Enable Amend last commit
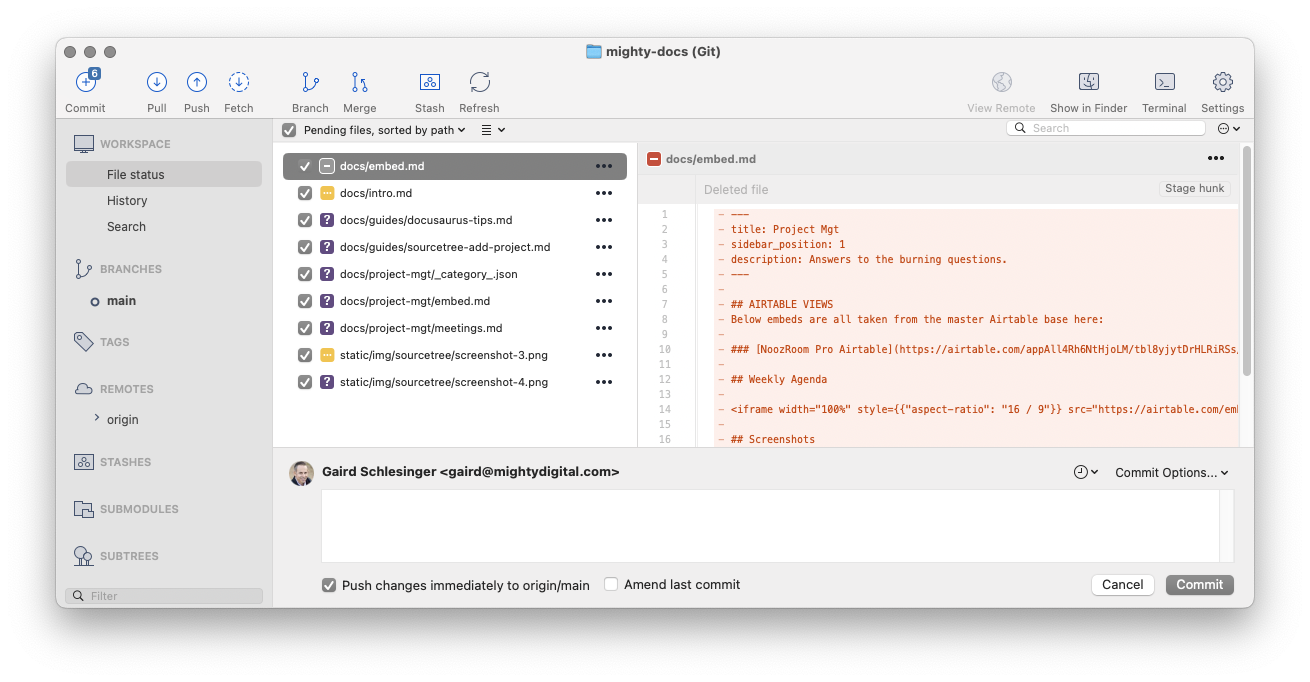1310x682 pixels. 611,585
